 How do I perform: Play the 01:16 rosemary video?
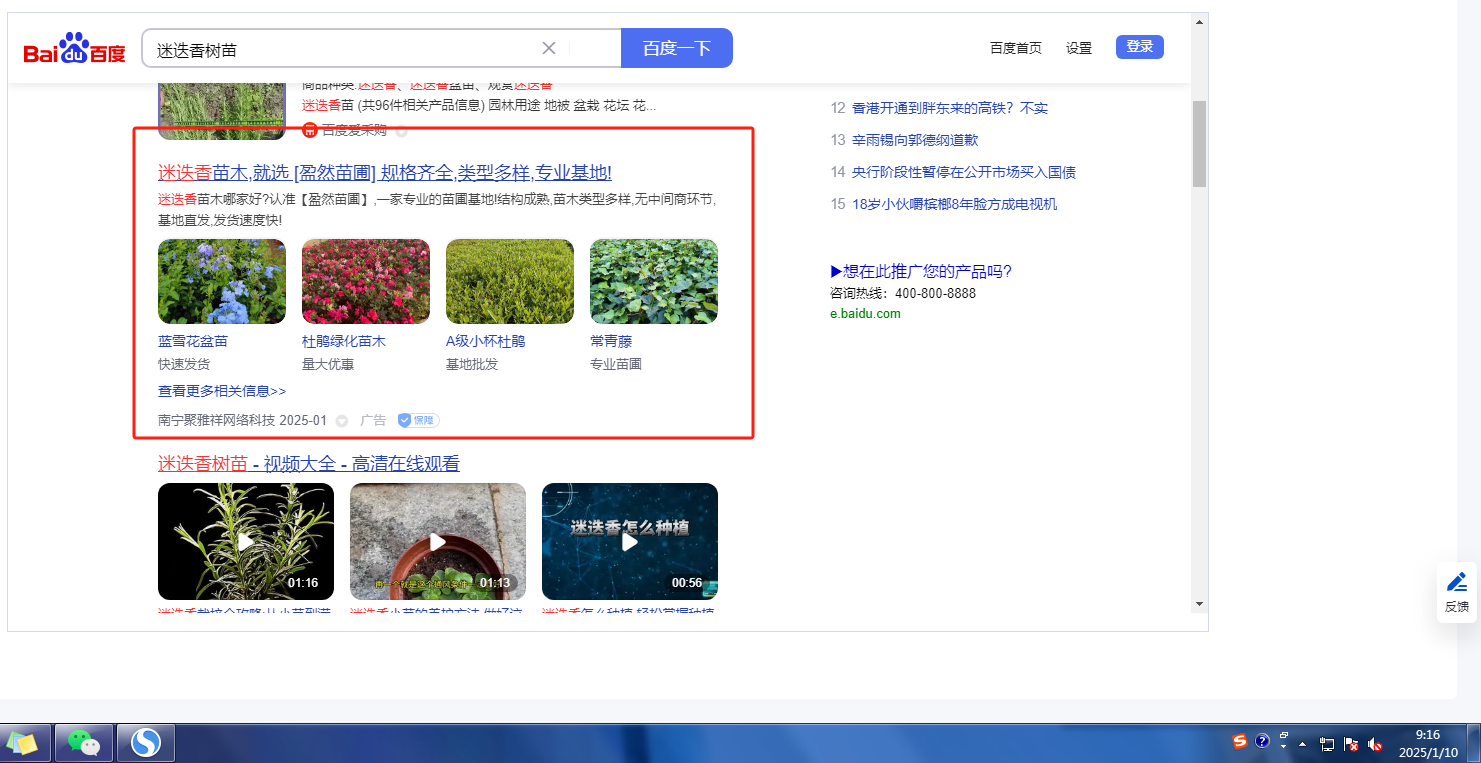pos(246,541)
